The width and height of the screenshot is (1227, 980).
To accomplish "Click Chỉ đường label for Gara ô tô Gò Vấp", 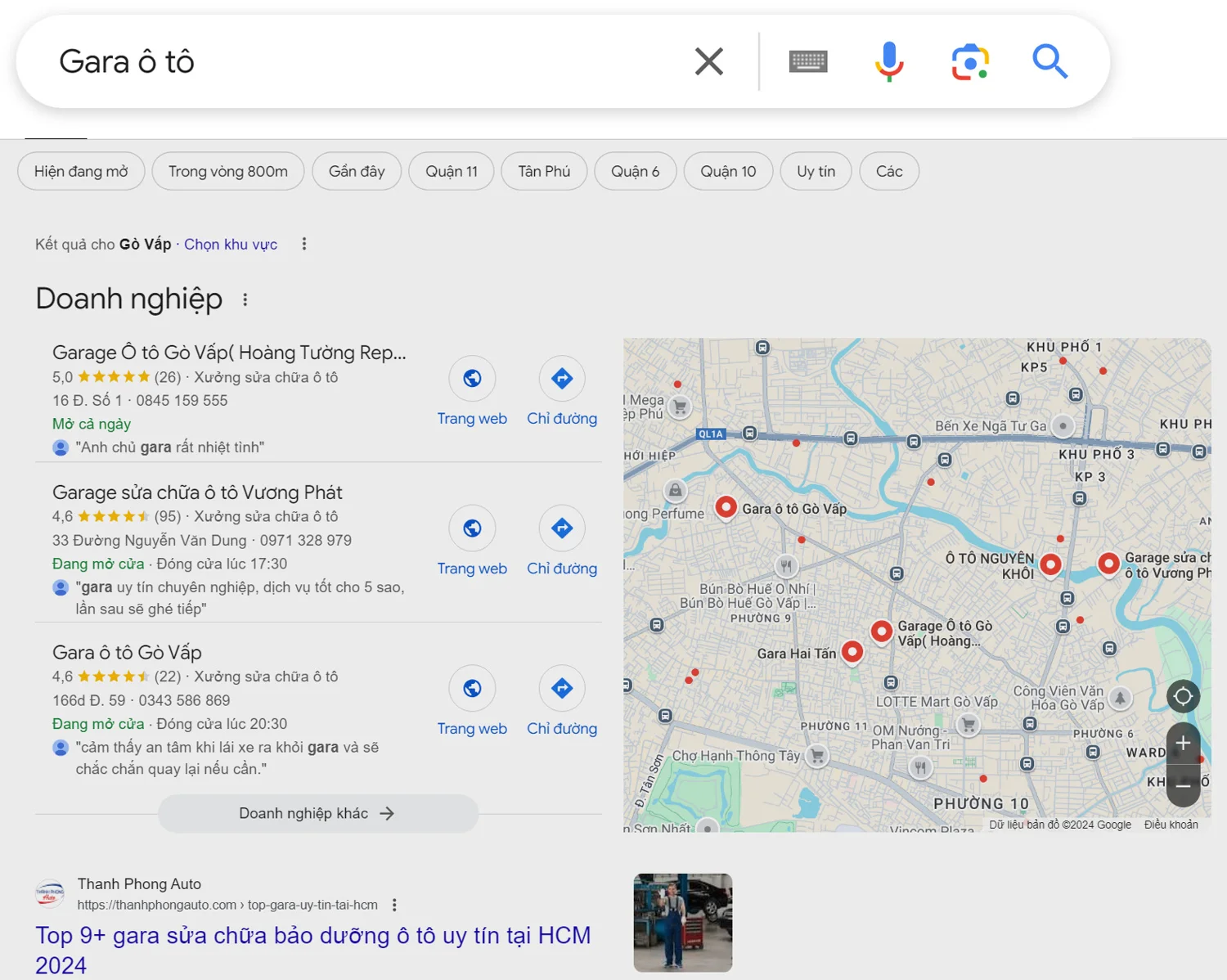I will [x=561, y=729].
